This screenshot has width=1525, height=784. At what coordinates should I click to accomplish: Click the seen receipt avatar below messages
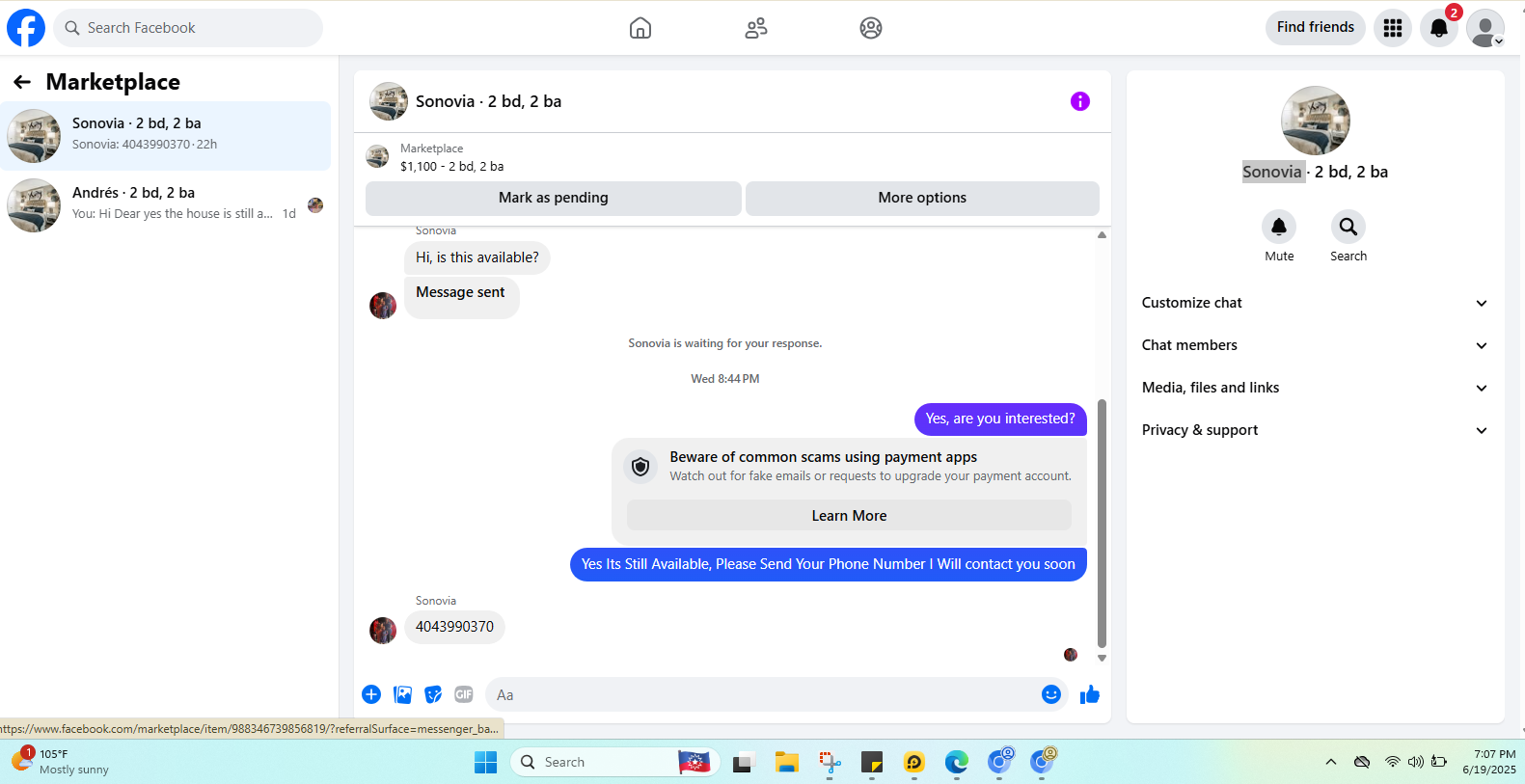point(1071,655)
